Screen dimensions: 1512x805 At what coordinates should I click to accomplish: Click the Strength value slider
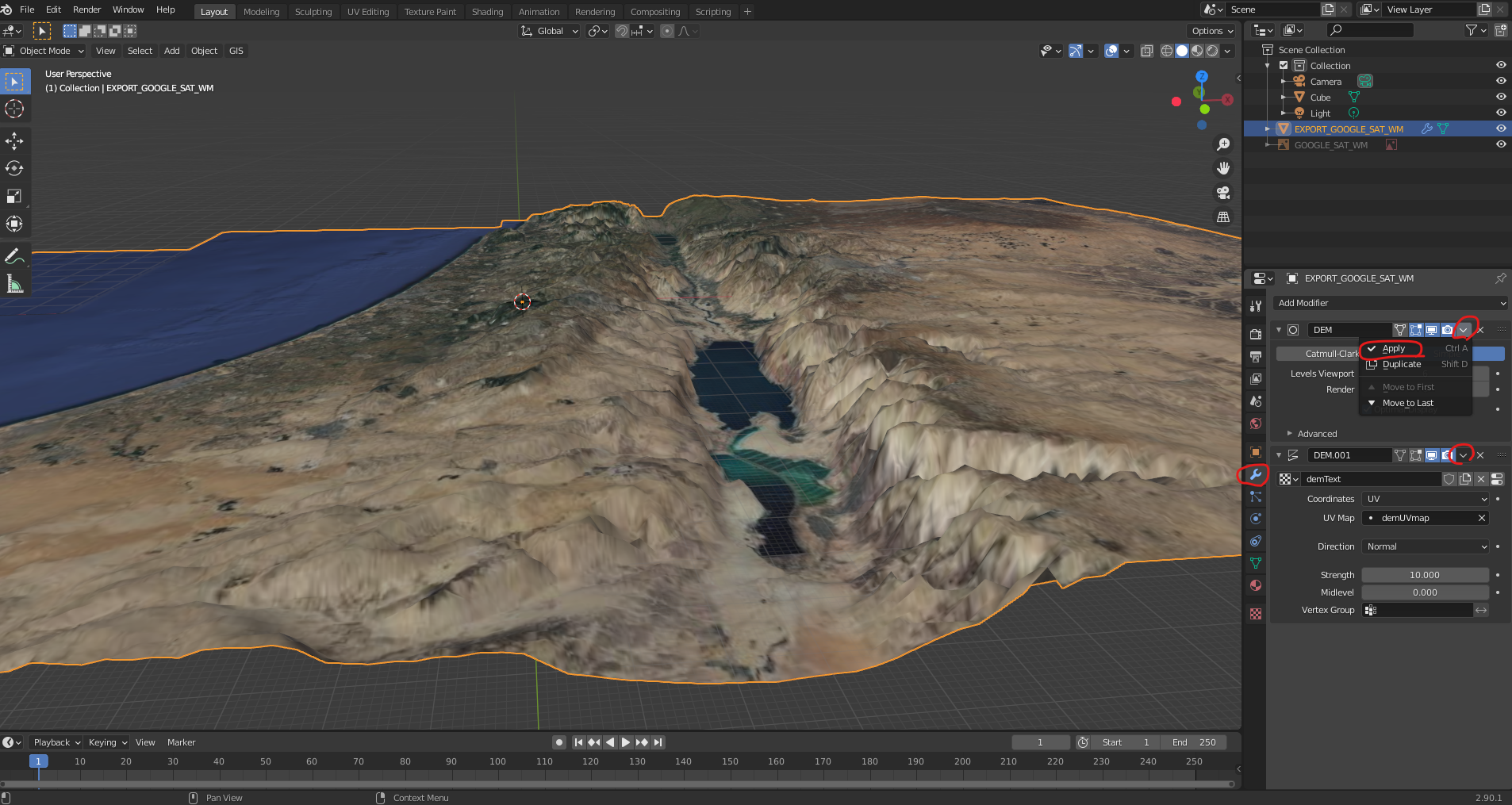coord(1425,575)
